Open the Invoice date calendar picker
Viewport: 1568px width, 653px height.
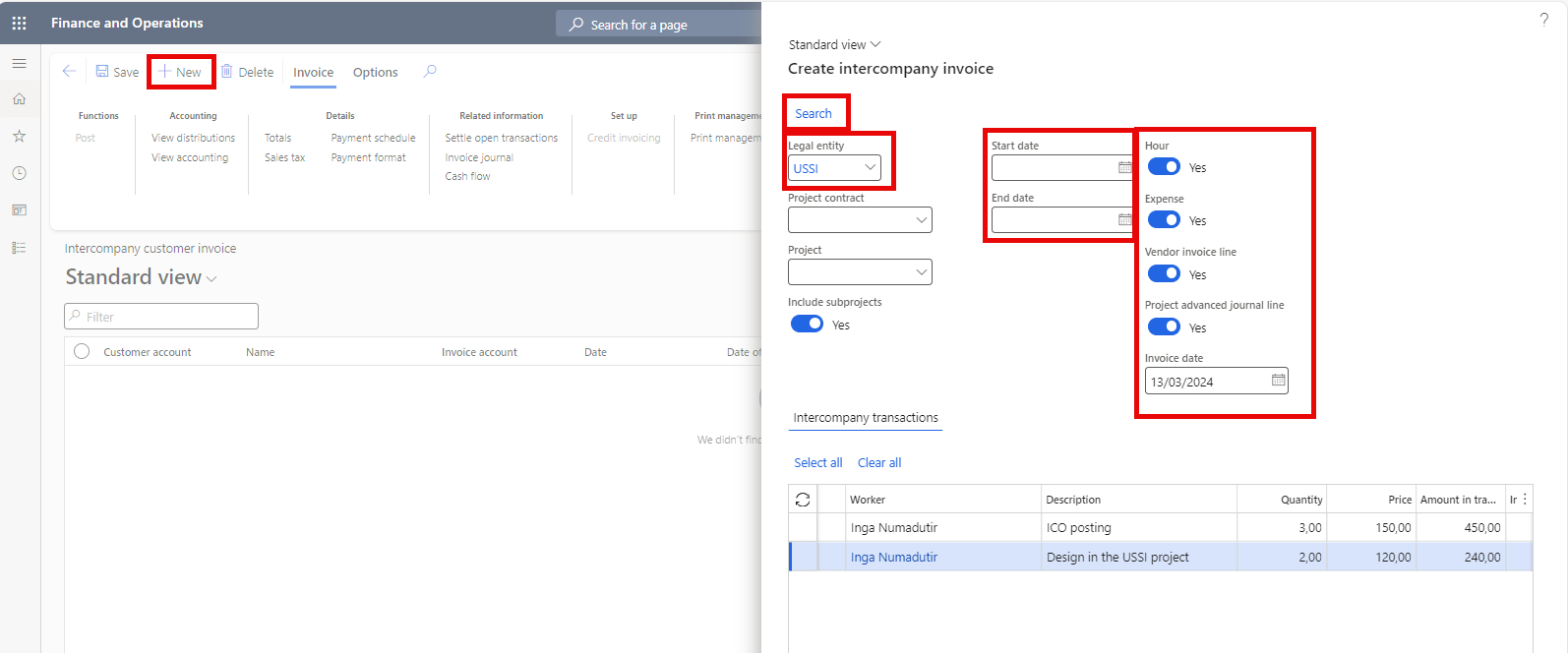1278,381
